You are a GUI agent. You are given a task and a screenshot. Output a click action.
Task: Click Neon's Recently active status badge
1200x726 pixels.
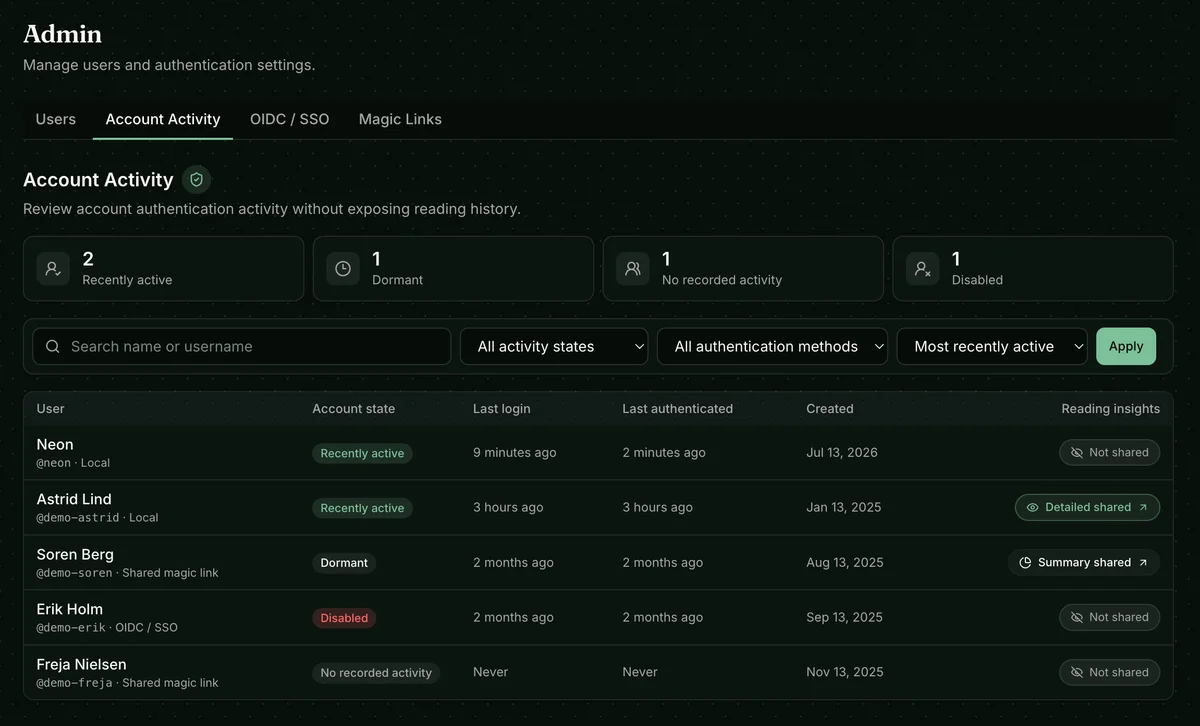point(362,453)
